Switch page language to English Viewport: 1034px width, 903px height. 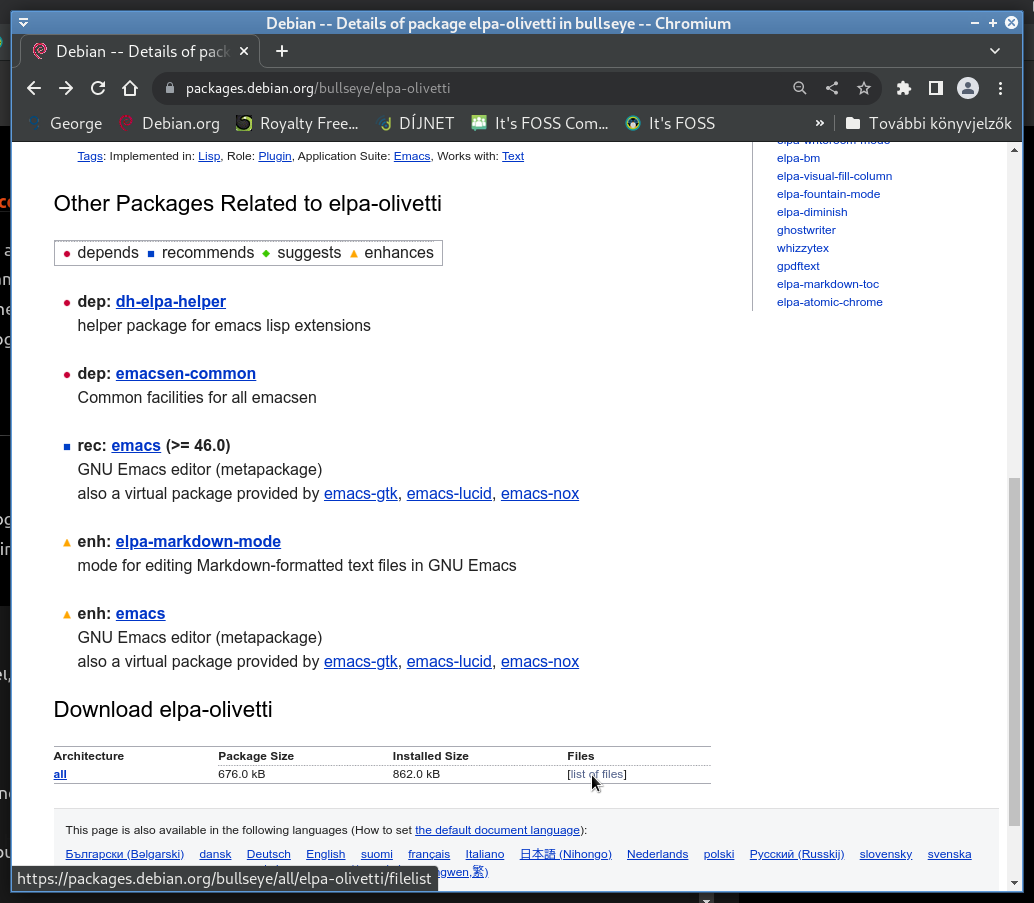(x=326, y=854)
